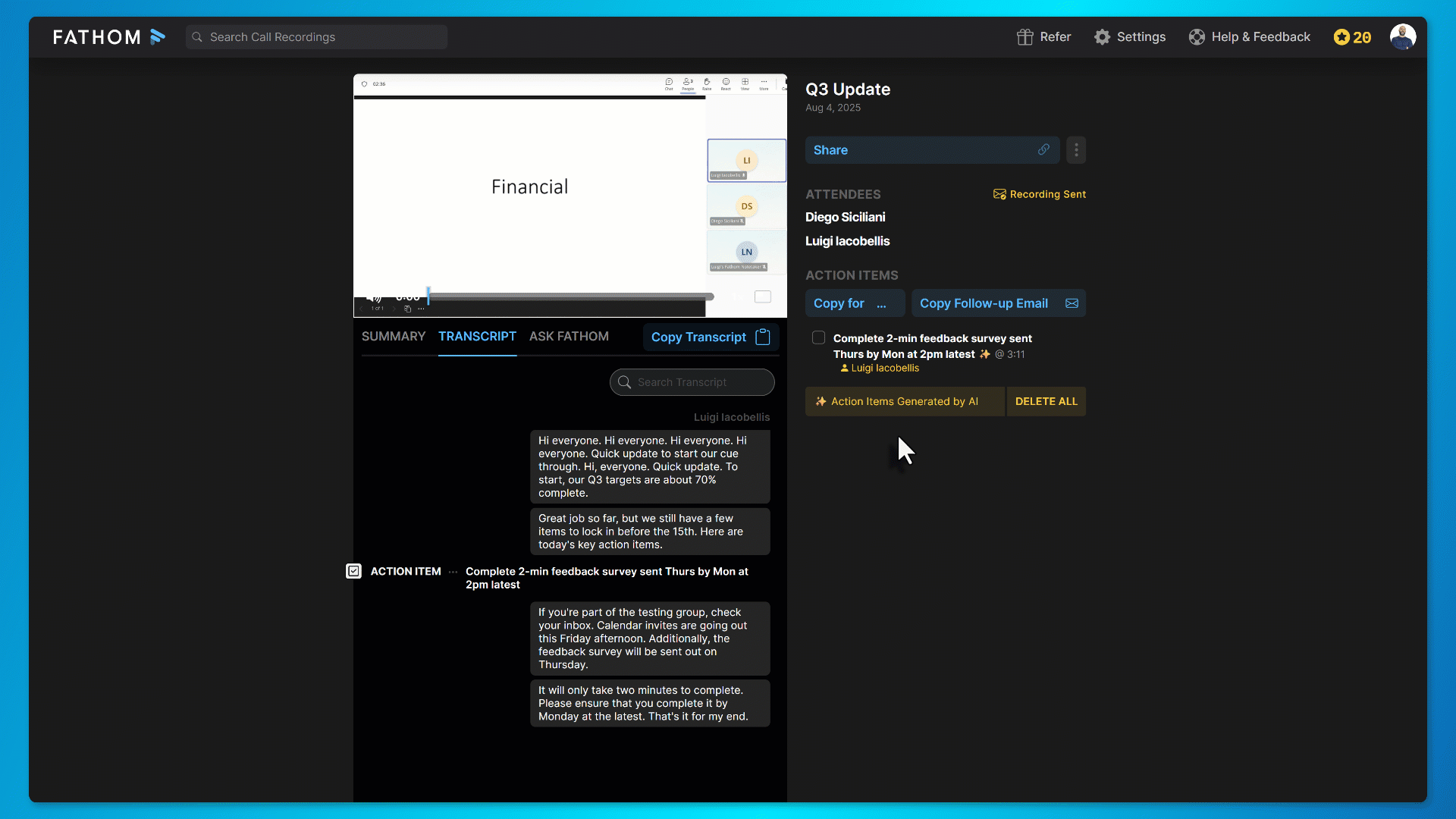Viewport: 1456px width, 819px height.
Task: Open the three-dot menu beside Share
Action: pyautogui.click(x=1076, y=150)
